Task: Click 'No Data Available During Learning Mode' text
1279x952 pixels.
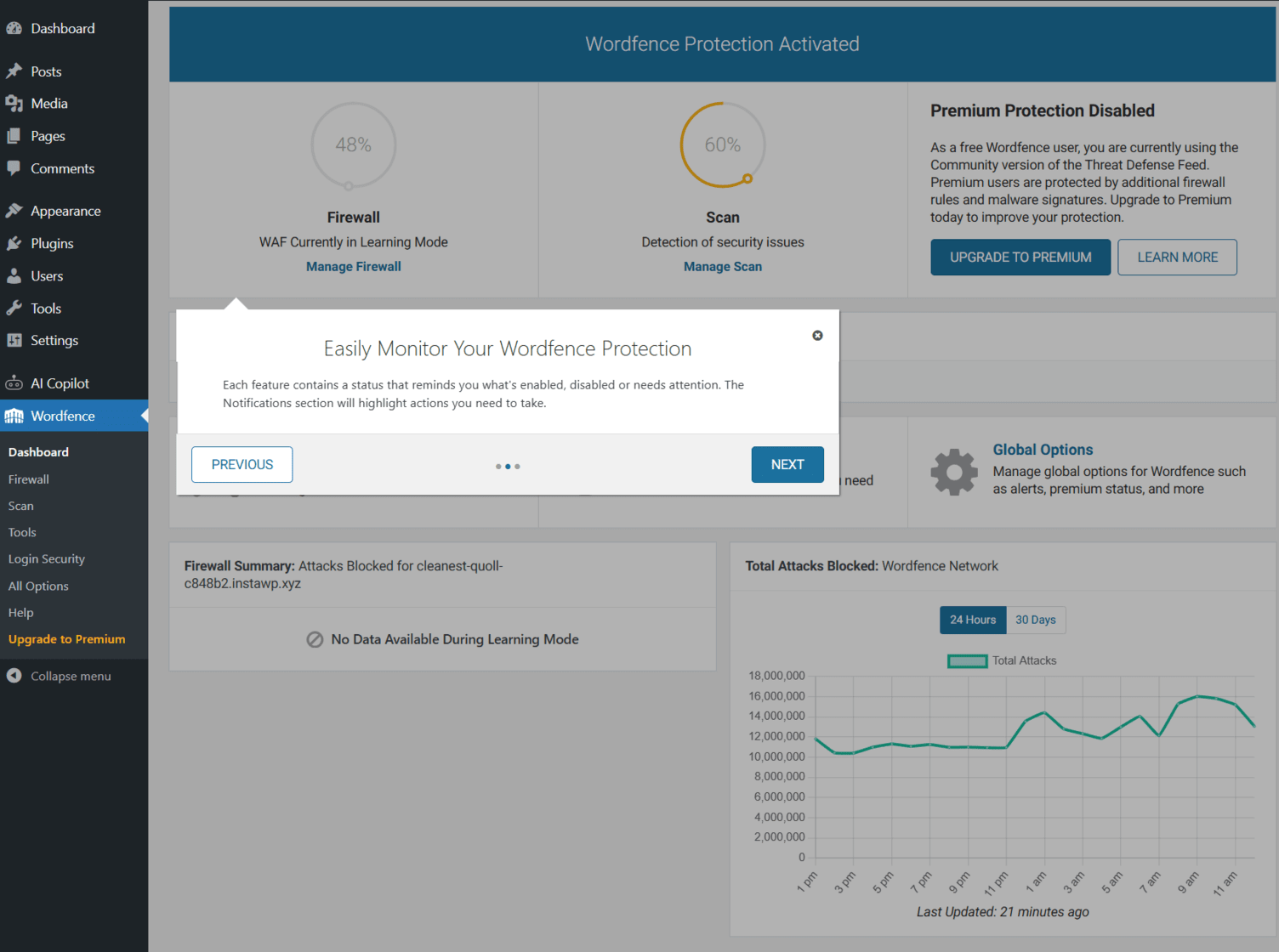Action: (455, 639)
